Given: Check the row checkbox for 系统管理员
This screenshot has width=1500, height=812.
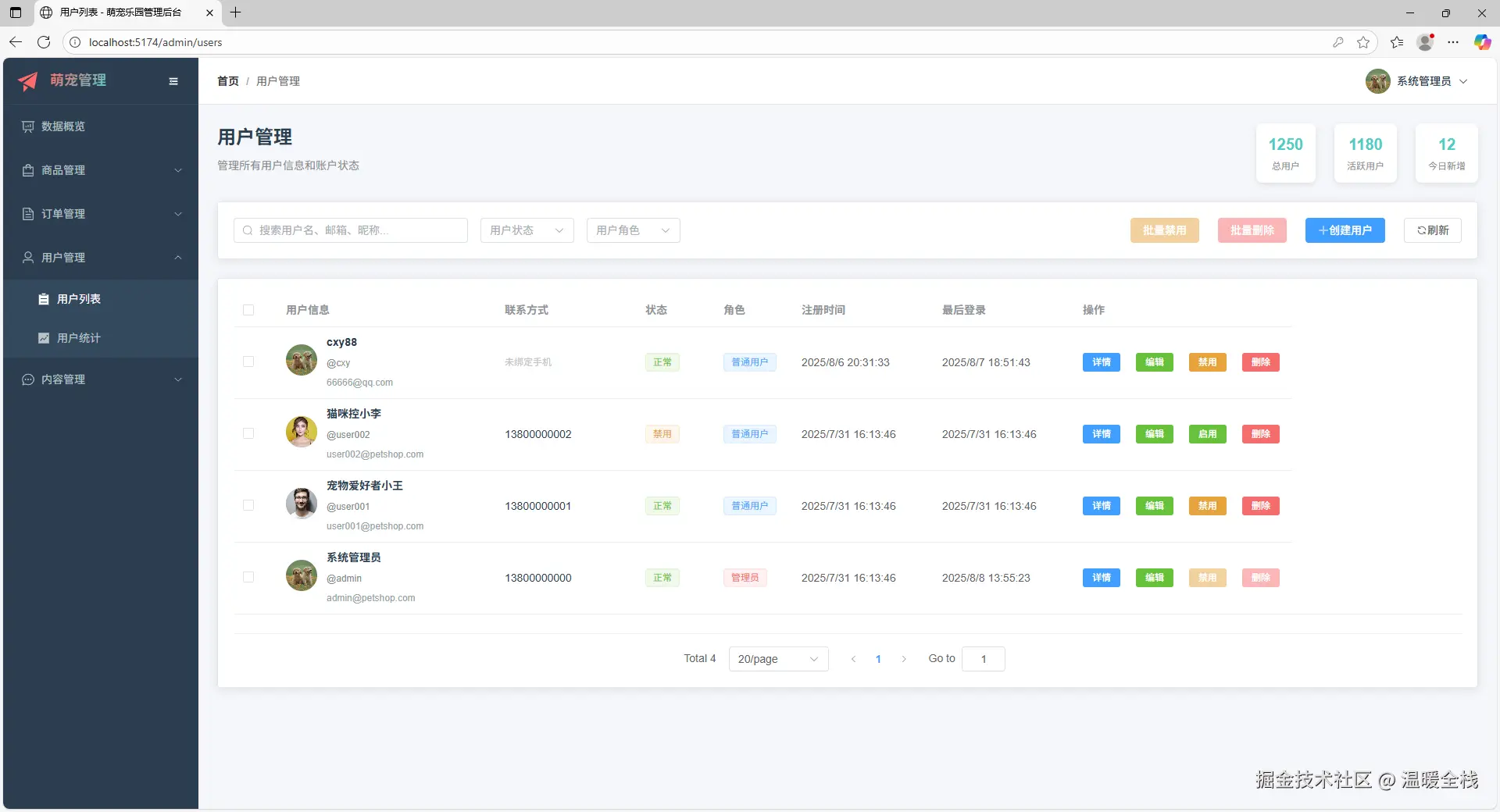Looking at the screenshot, I should click(x=248, y=577).
